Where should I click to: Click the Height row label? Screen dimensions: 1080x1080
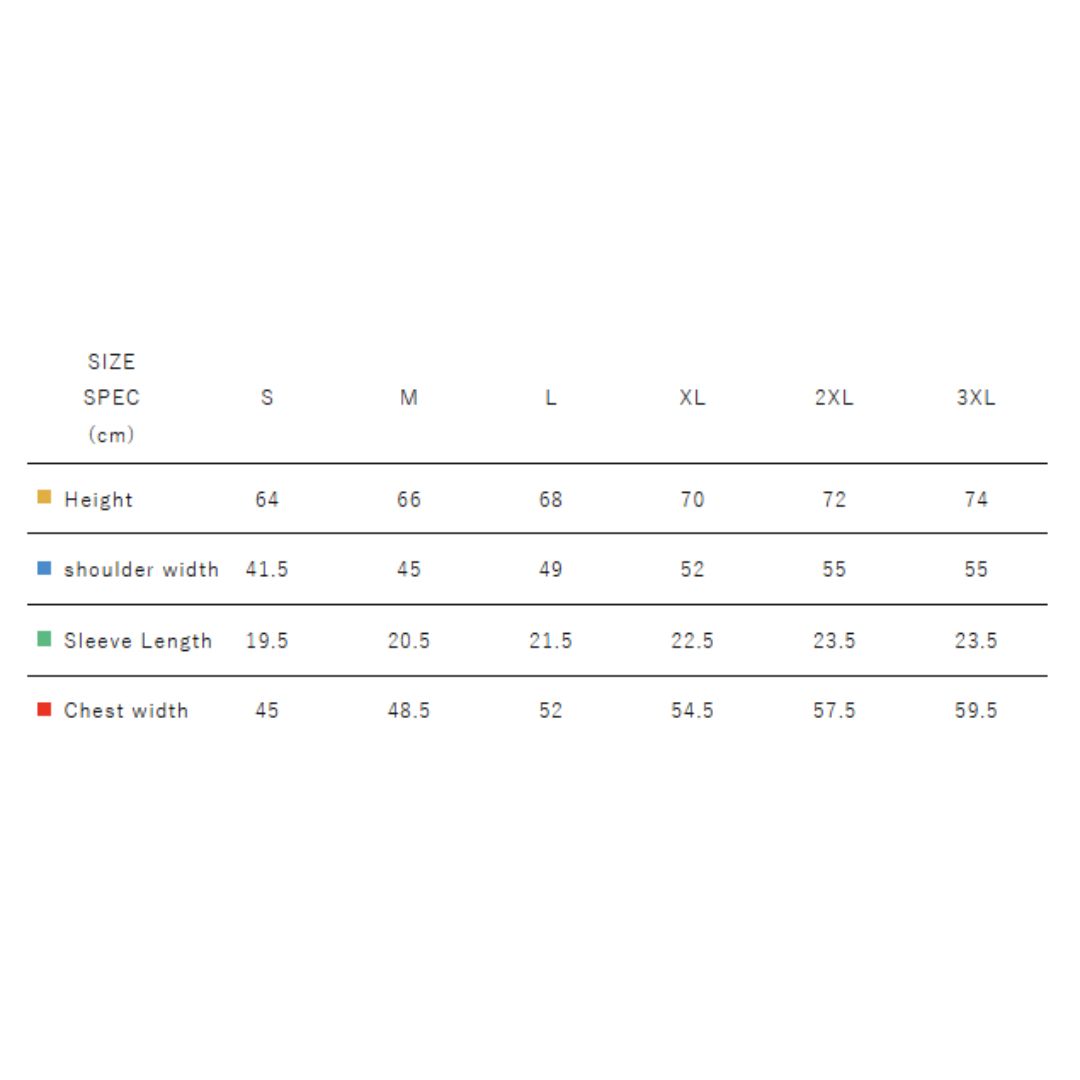click(98, 500)
